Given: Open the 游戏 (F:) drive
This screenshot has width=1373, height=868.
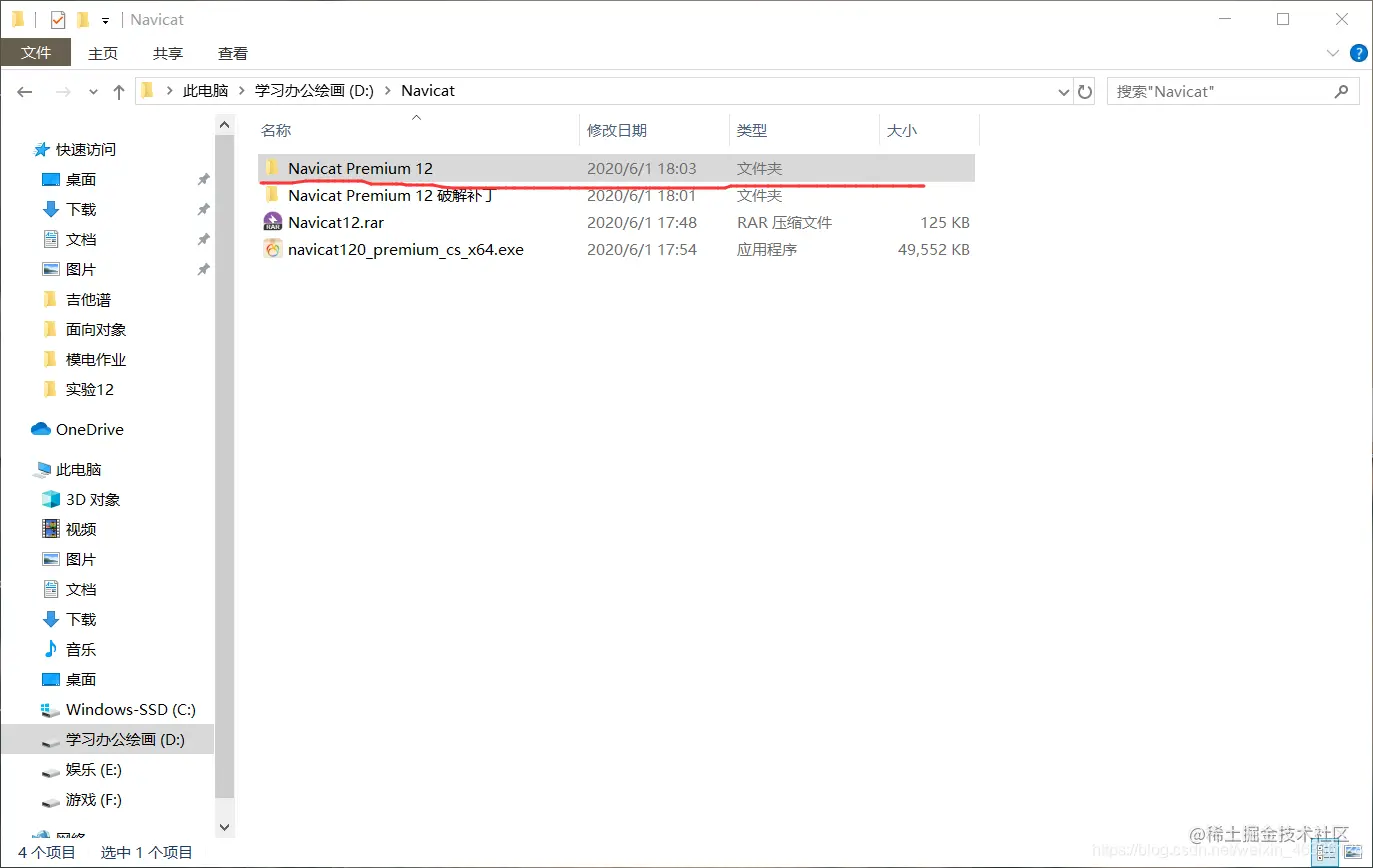Looking at the screenshot, I should click(94, 800).
